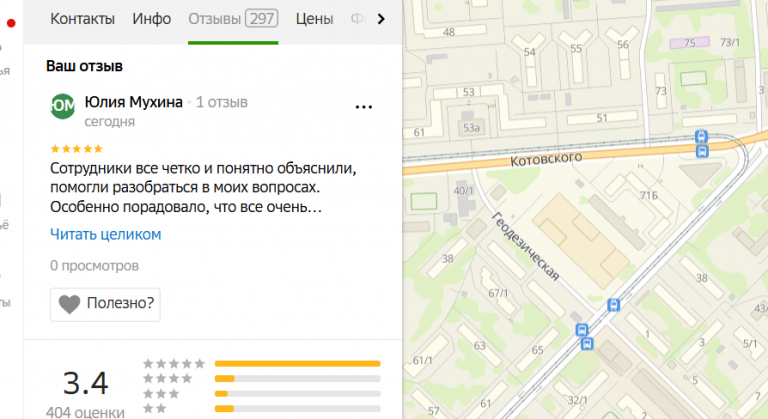The height and width of the screenshot is (419, 768).
Task: Click 404 оценки count text
Action: [x=85, y=412]
